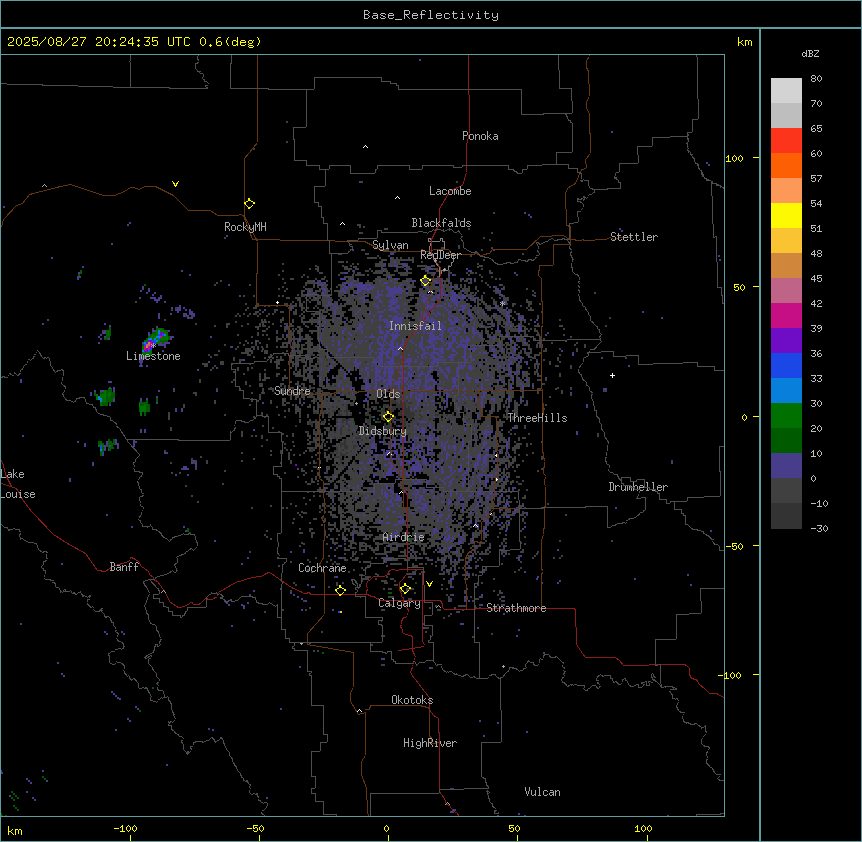This screenshot has height=842, width=862.
Task: Select the Banff label
Action: pos(124,567)
